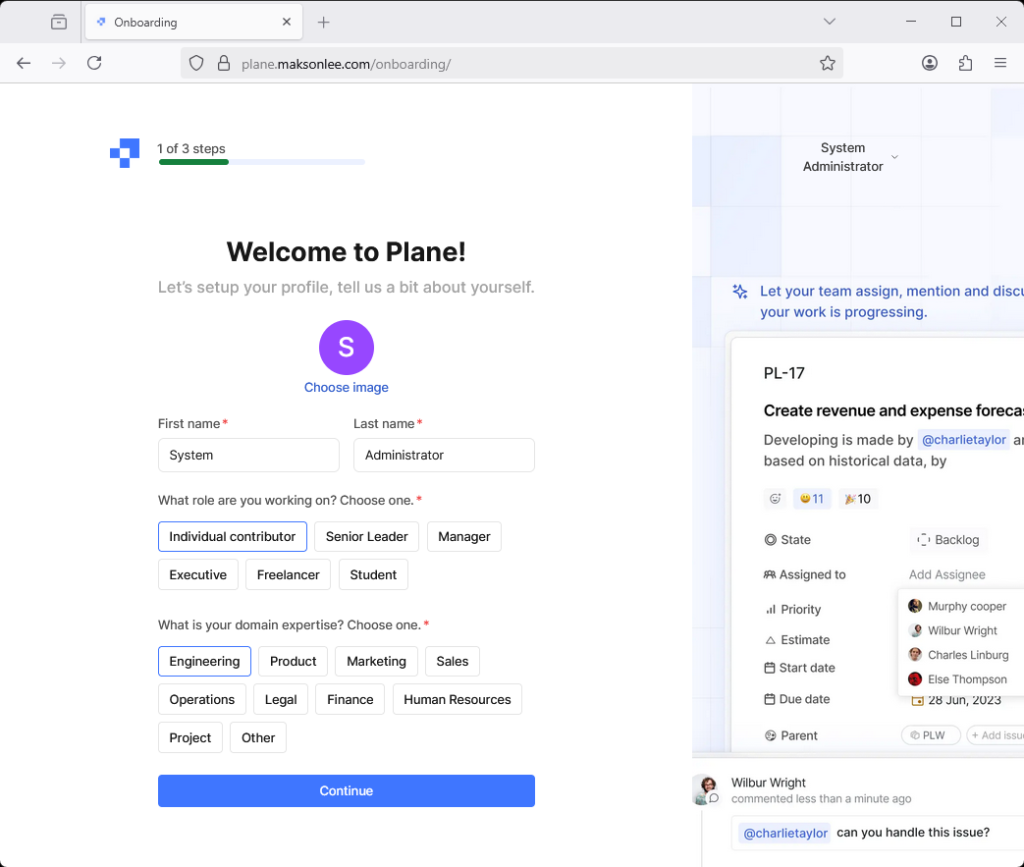
Task: Click the Plane logo icon
Action: 125,153
